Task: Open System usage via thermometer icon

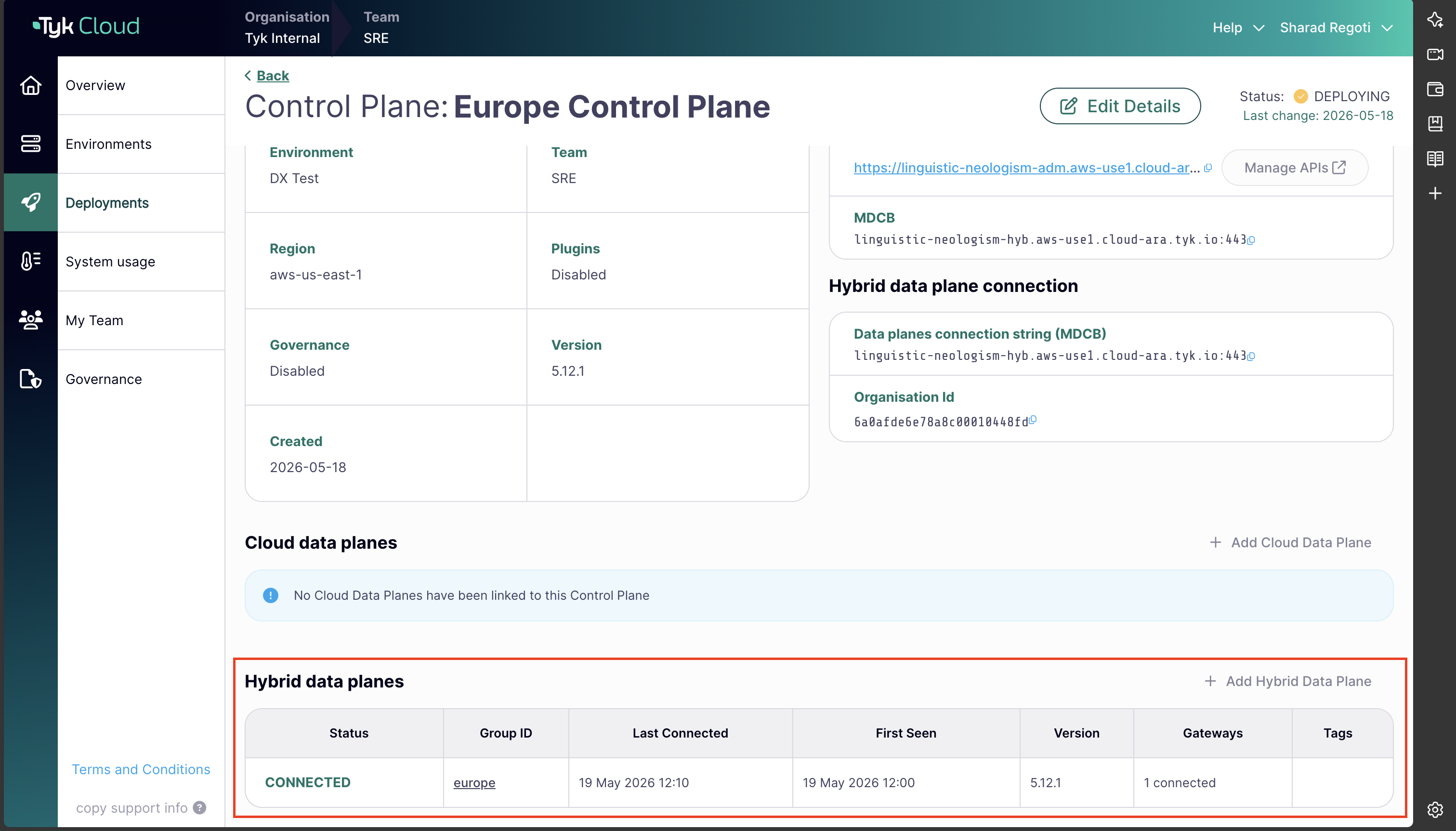Action: 31,262
